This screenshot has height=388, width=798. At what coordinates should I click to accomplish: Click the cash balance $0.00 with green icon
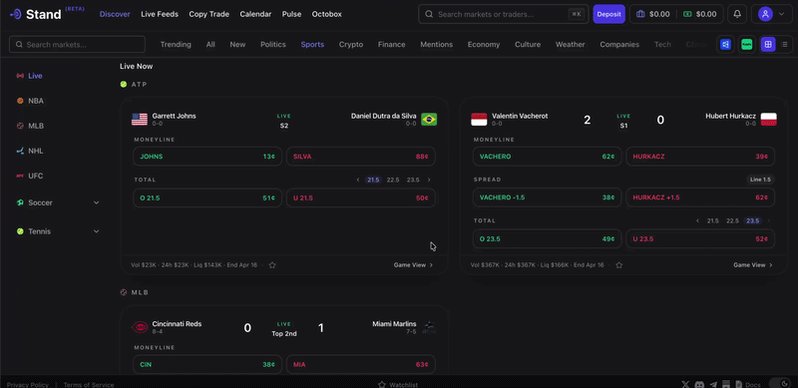tap(700, 14)
